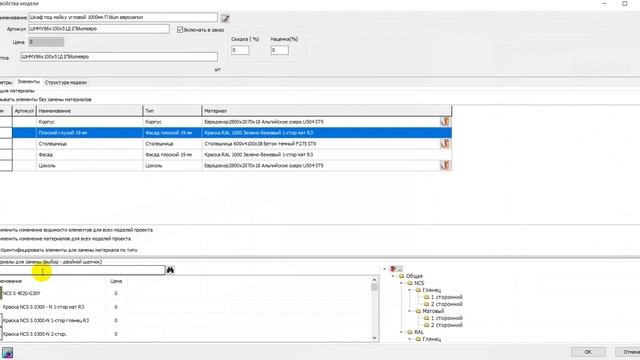Screen dimensions: 640x360
Task: Select the RAL tree folder label
Action: [419, 332]
